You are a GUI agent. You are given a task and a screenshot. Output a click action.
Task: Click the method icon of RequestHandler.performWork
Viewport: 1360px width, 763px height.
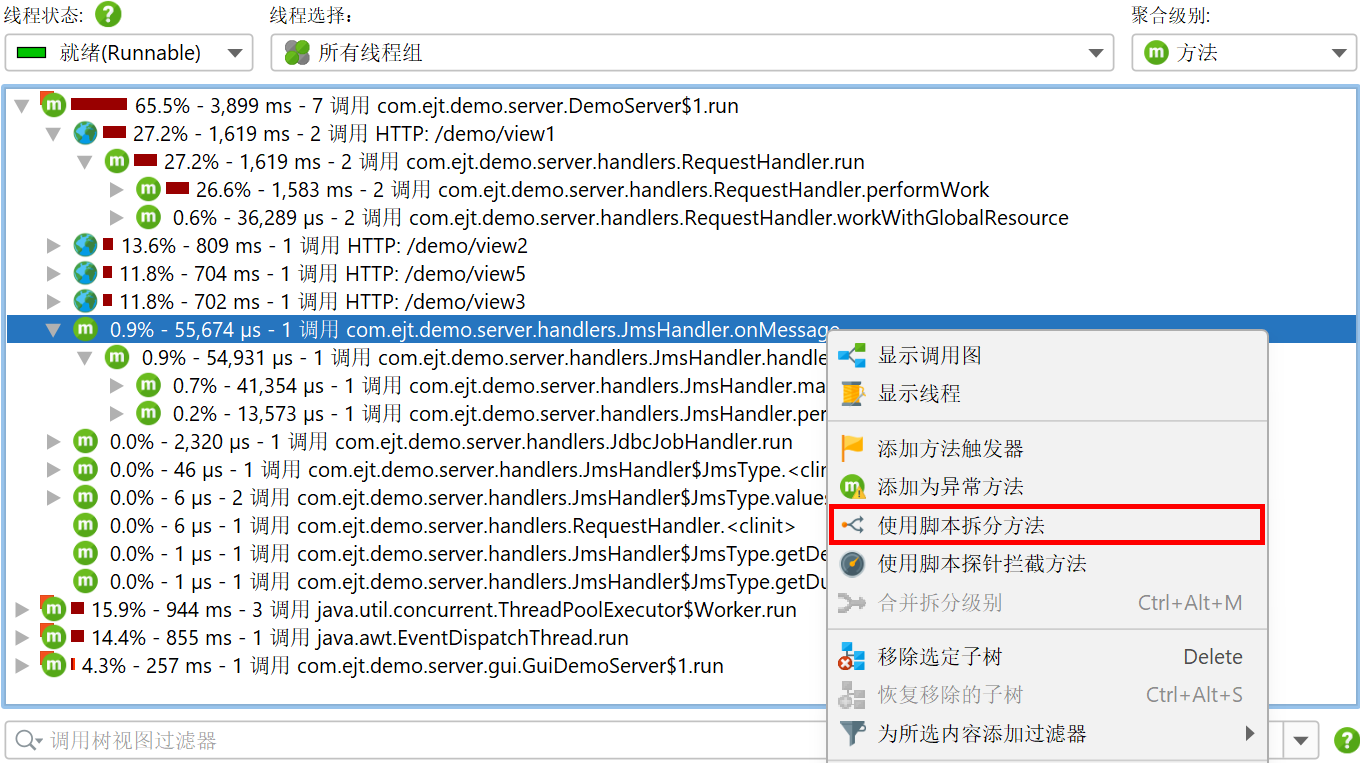tap(148, 189)
